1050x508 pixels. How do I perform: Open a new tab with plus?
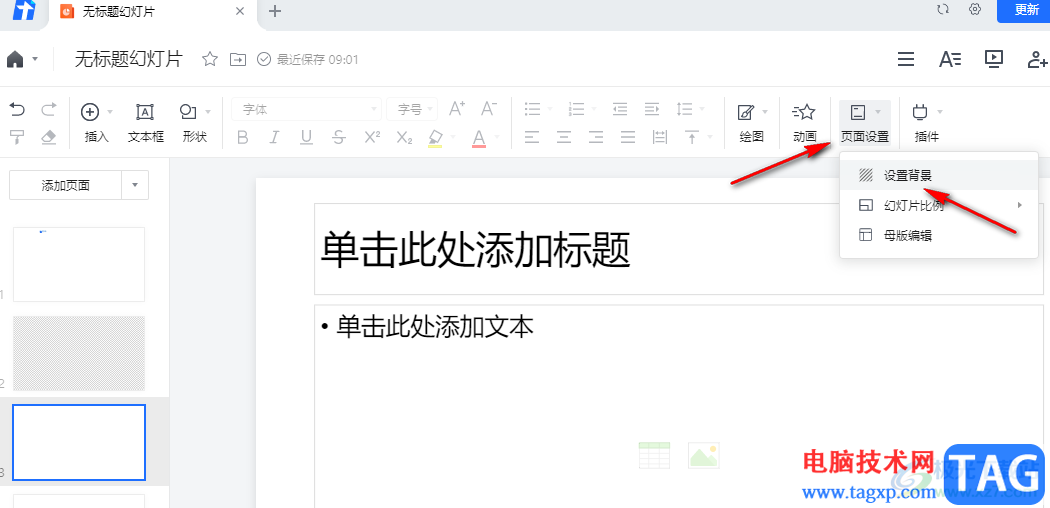275,11
